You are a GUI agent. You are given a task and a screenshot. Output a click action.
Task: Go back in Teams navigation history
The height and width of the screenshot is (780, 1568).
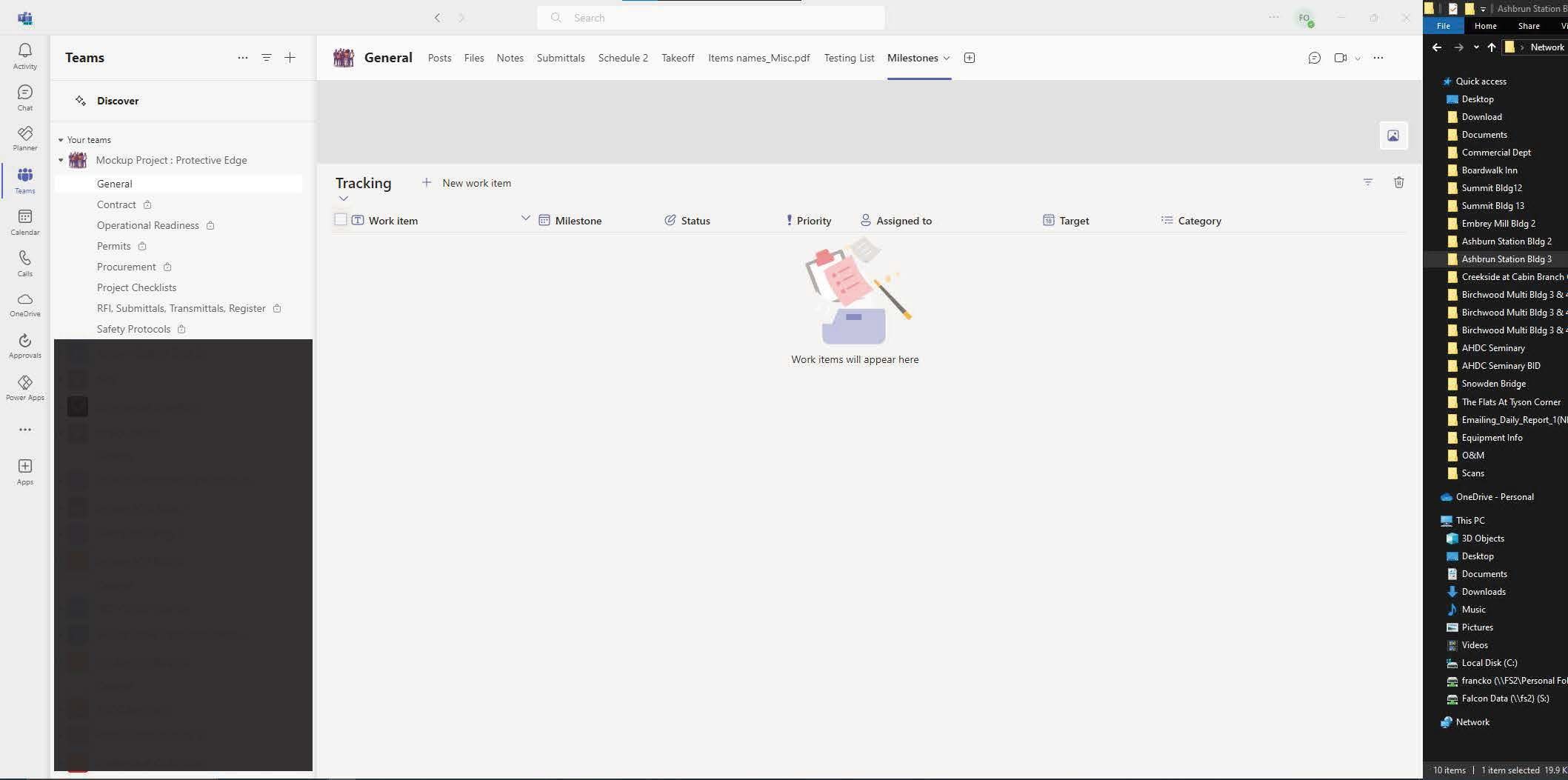pyautogui.click(x=438, y=18)
